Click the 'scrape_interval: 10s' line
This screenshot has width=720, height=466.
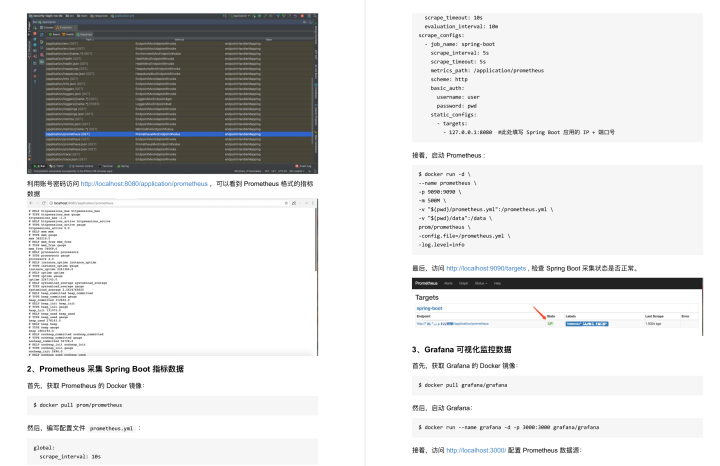(x=70, y=457)
